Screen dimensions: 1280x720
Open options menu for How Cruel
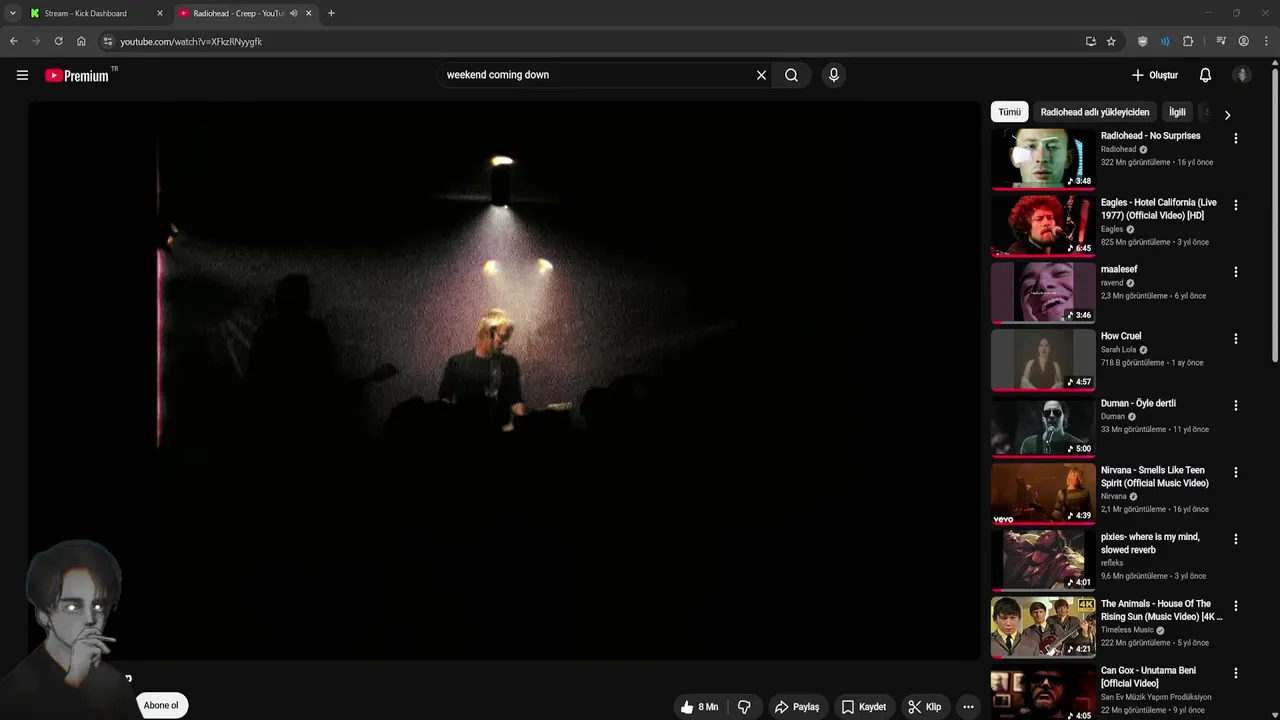pos(1236,339)
